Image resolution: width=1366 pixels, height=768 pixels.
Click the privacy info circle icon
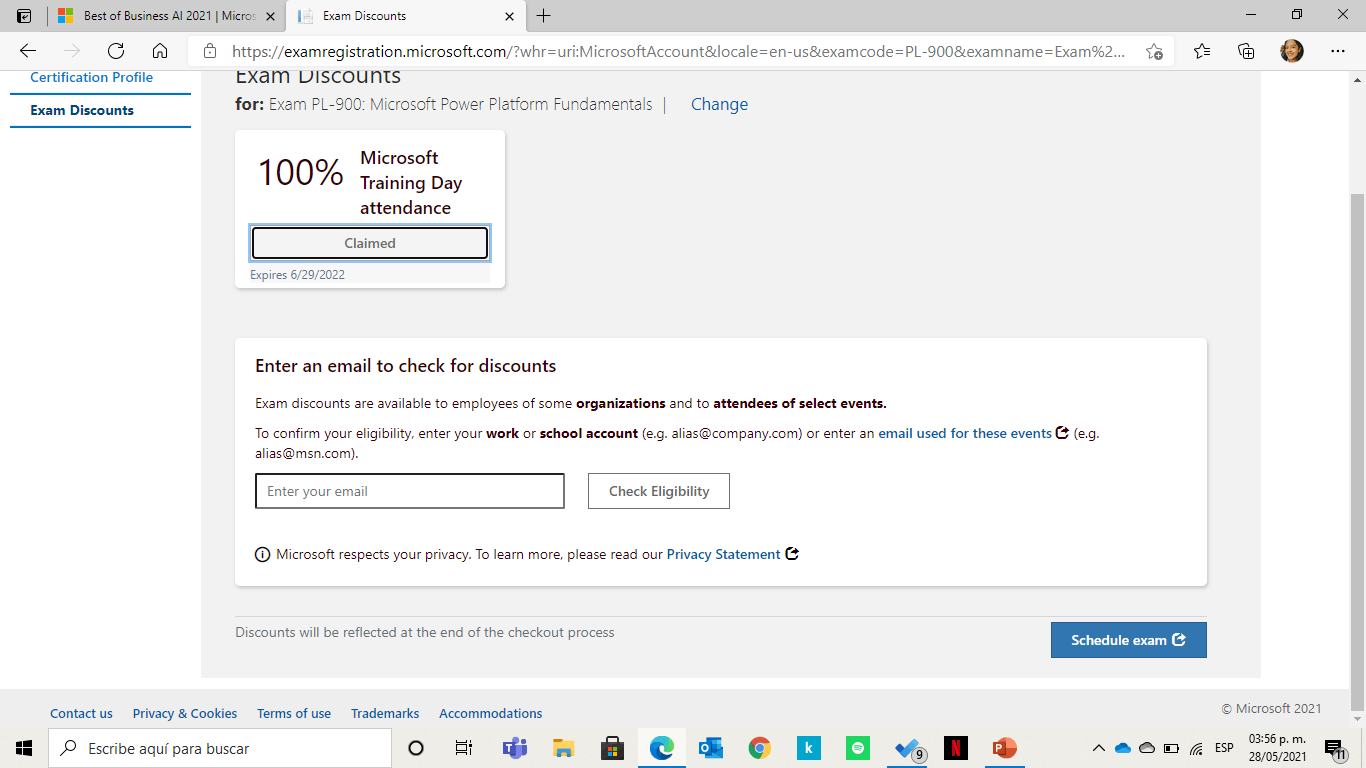pyautogui.click(x=263, y=555)
